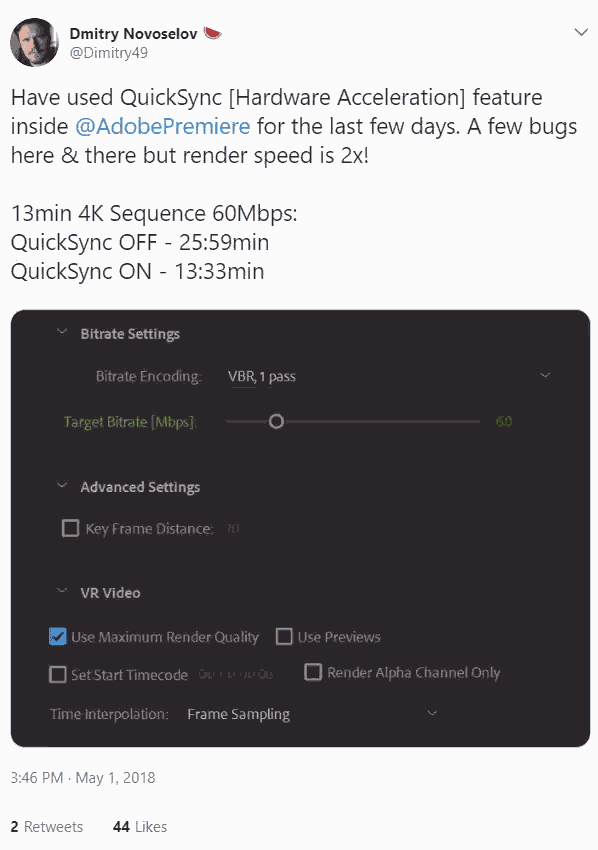
Task: Enable the Set Start Timecode checkbox
Action: (57, 674)
